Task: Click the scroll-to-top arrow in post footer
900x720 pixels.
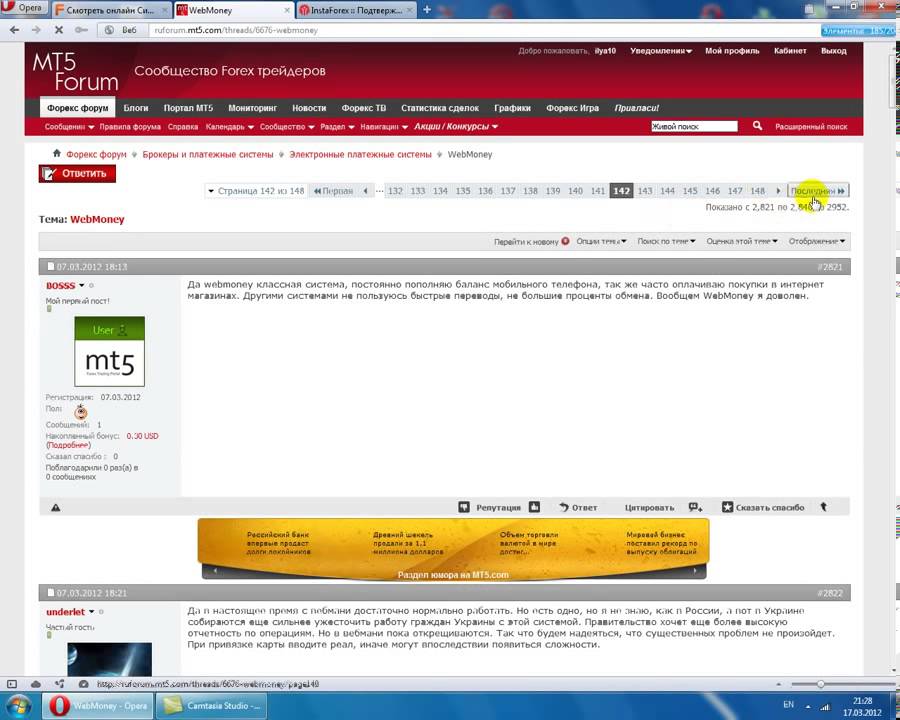Action: click(x=824, y=507)
